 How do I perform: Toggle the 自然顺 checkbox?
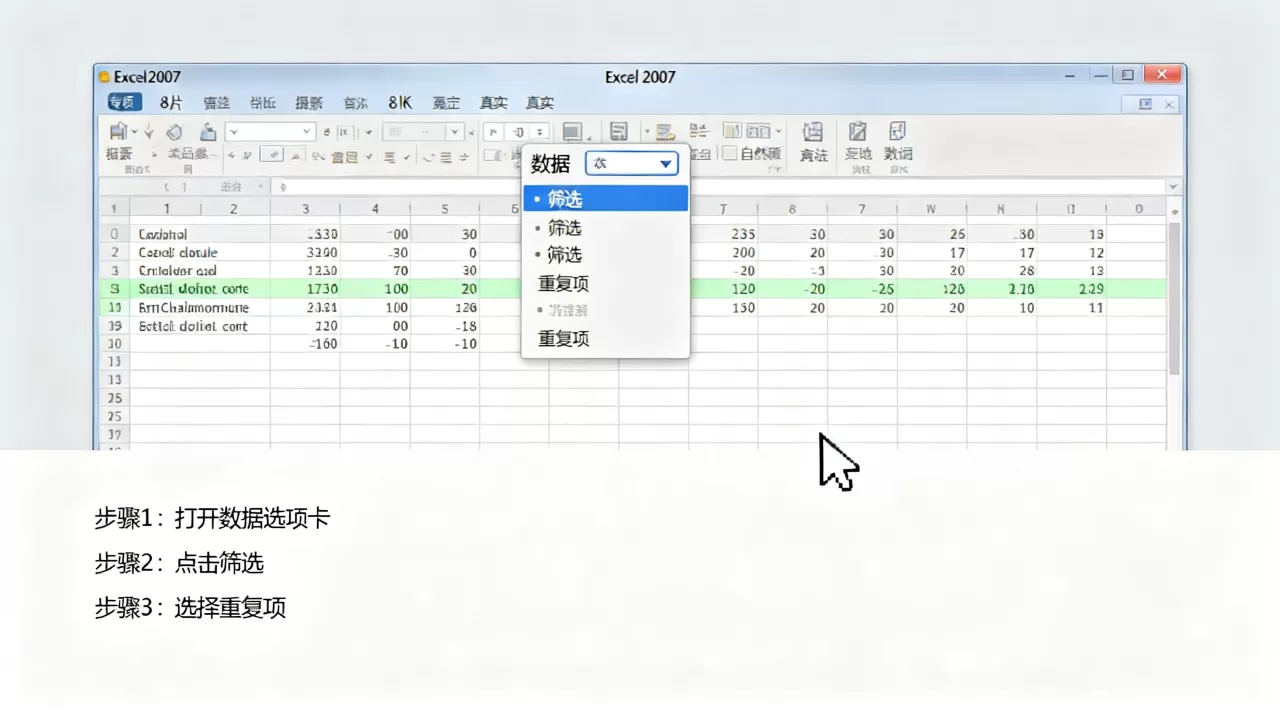pyautogui.click(x=730, y=153)
